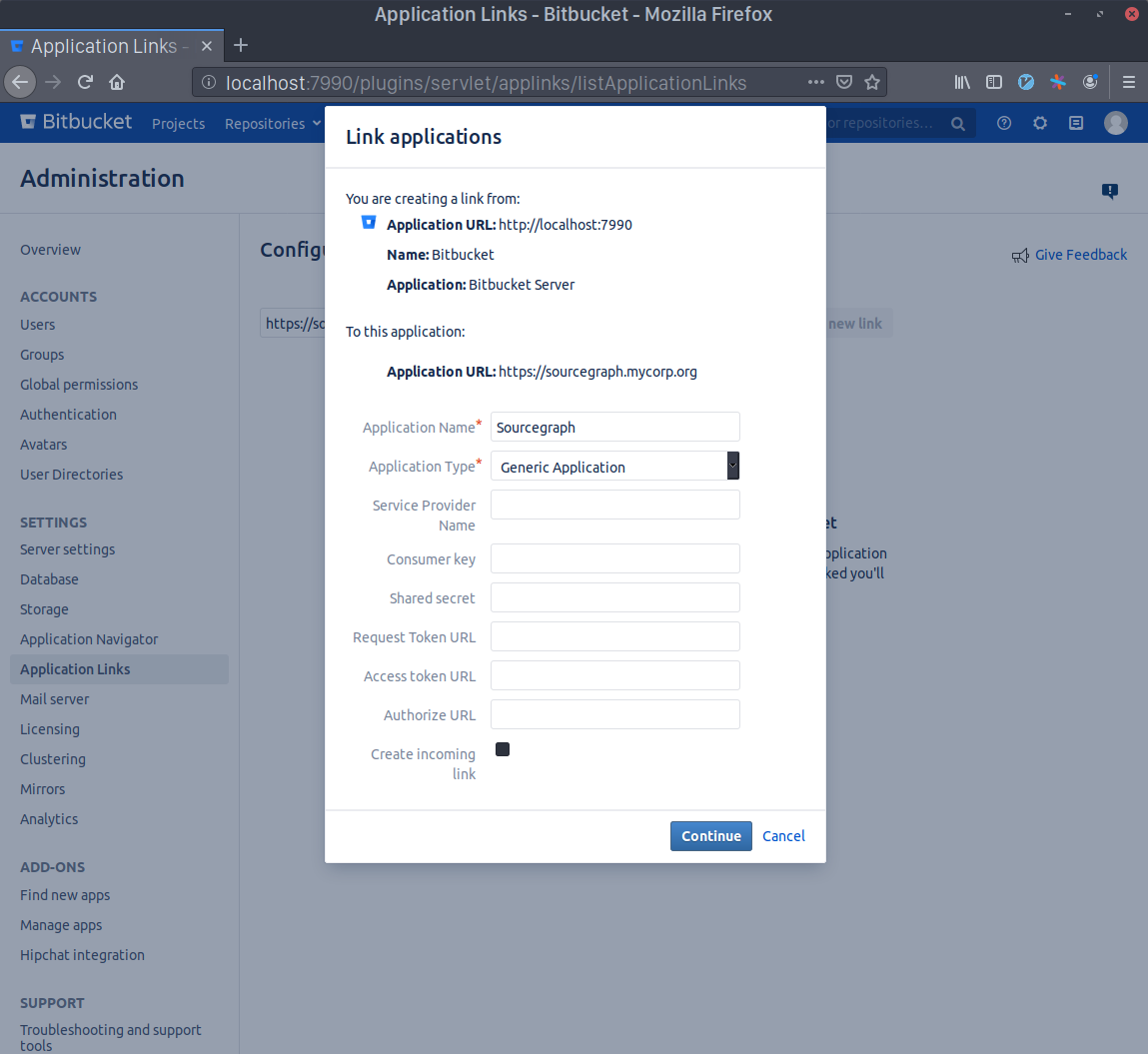This screenshot has height=1054, width=1148.
Task: Focus the Shared secret field
Action: tap(615, 597)
